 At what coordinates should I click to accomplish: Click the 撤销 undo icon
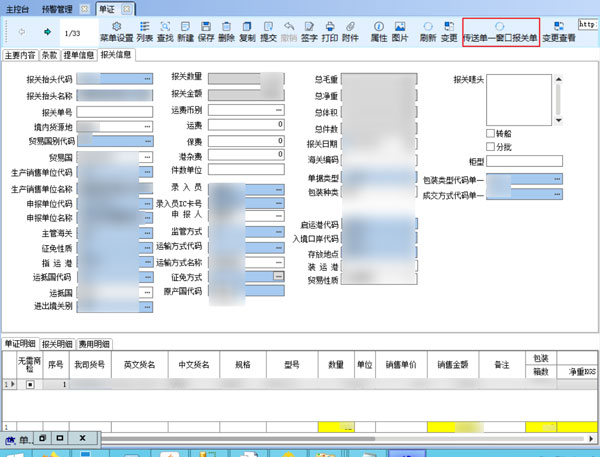click(289, 32)
